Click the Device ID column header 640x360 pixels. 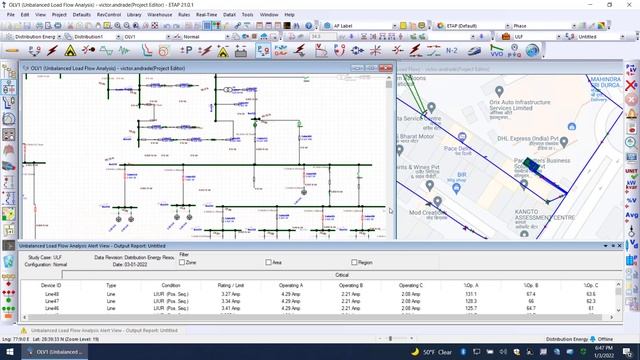[51, 285]
